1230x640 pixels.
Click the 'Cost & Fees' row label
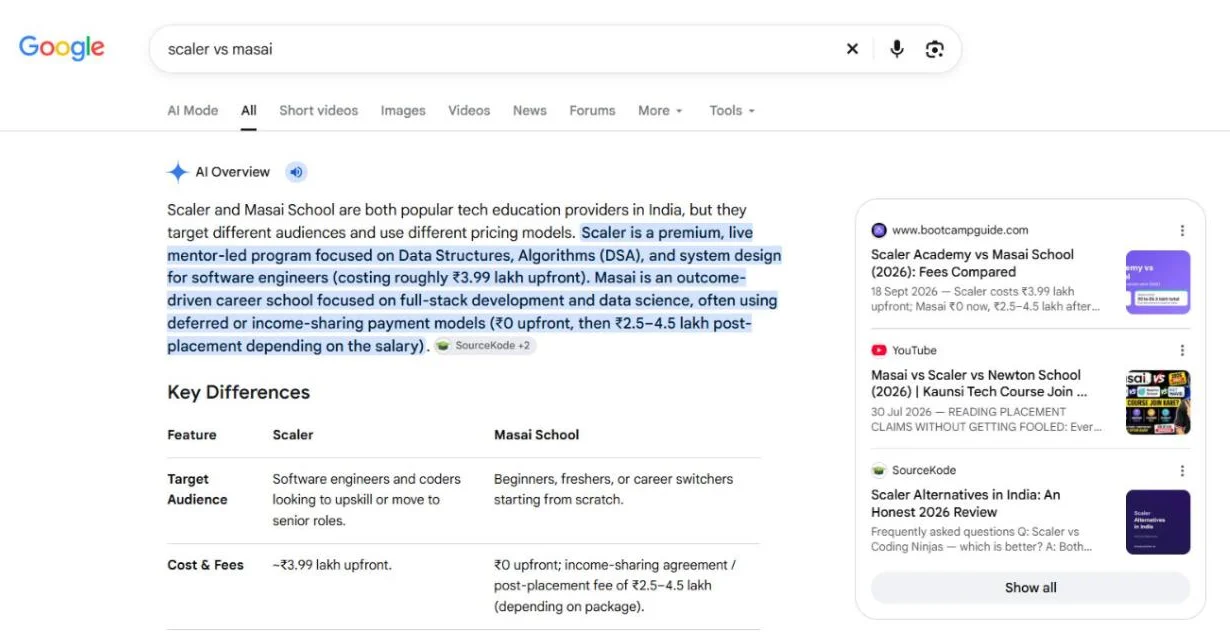[205, 565]
